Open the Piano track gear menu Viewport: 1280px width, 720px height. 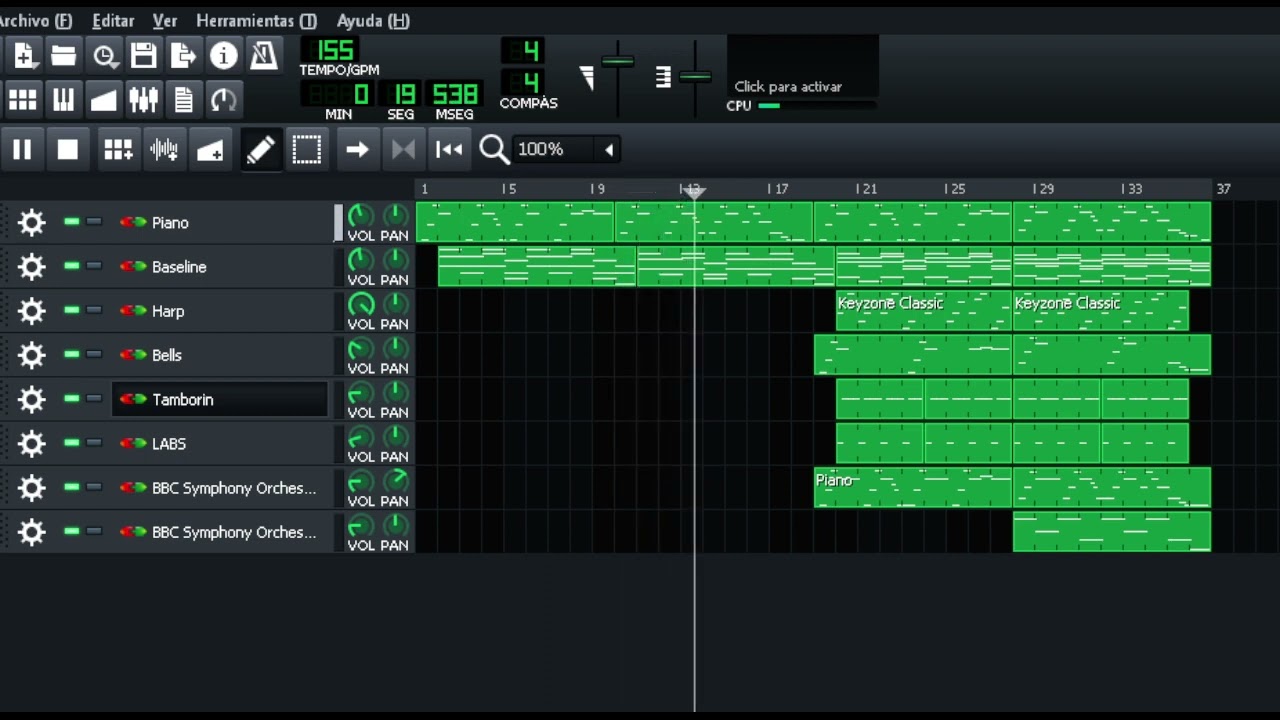[x=32, y=222]
